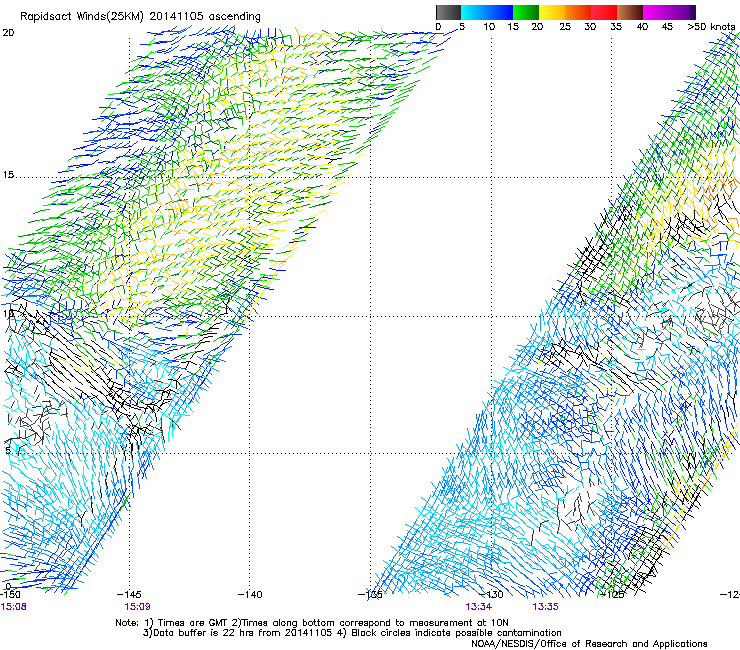740x650 pixels.
Task: Select the brown 35-40 knots color swatch
Action: point(630,12)
